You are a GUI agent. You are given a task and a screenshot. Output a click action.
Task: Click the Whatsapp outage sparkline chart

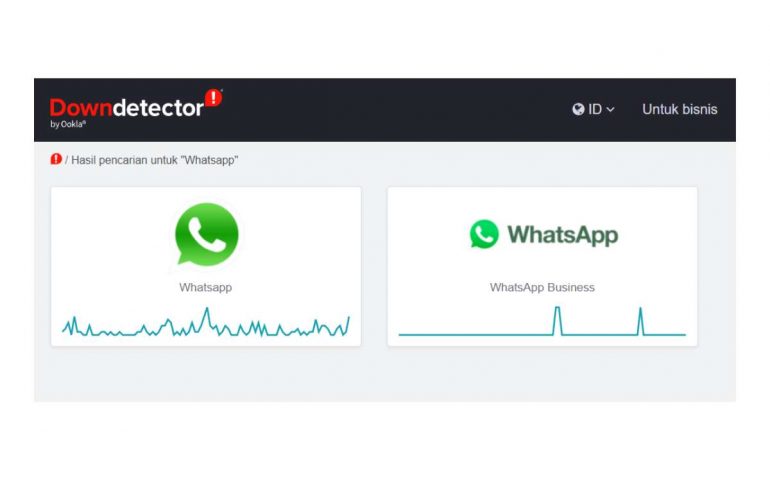pyautogui.click(x=206, y=322)
